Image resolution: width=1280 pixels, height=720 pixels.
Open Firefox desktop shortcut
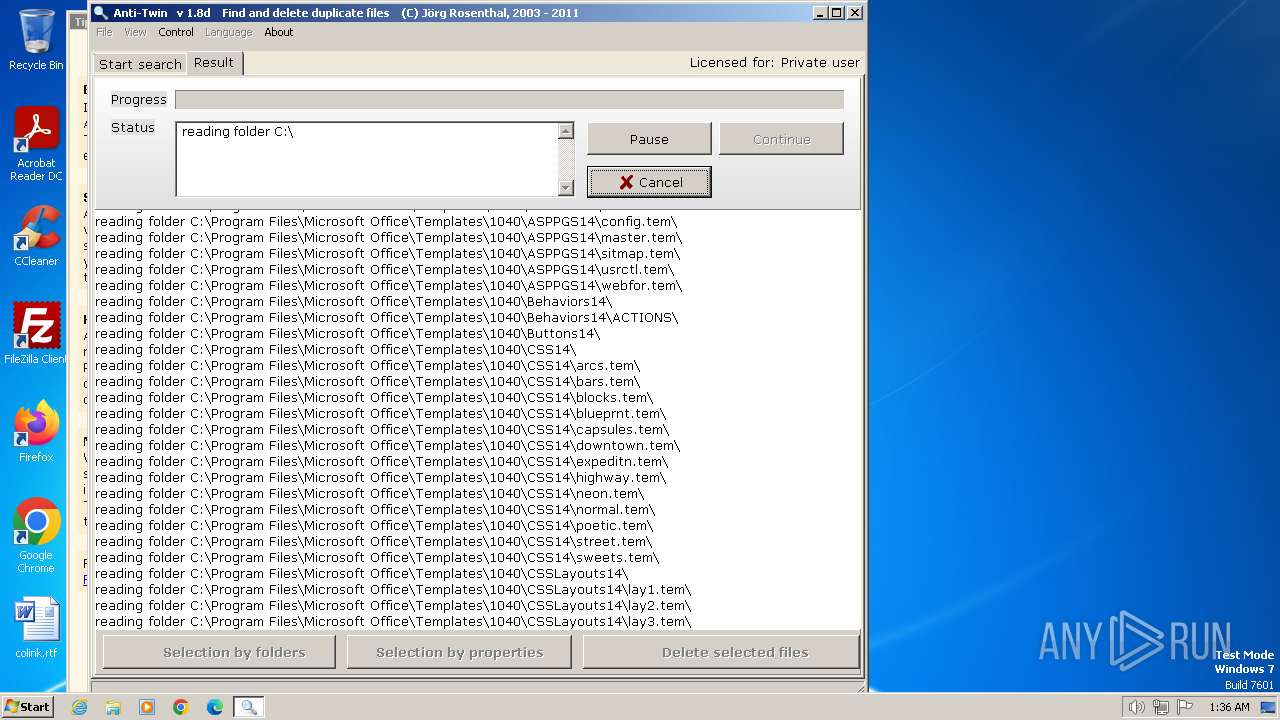[36, 431]
